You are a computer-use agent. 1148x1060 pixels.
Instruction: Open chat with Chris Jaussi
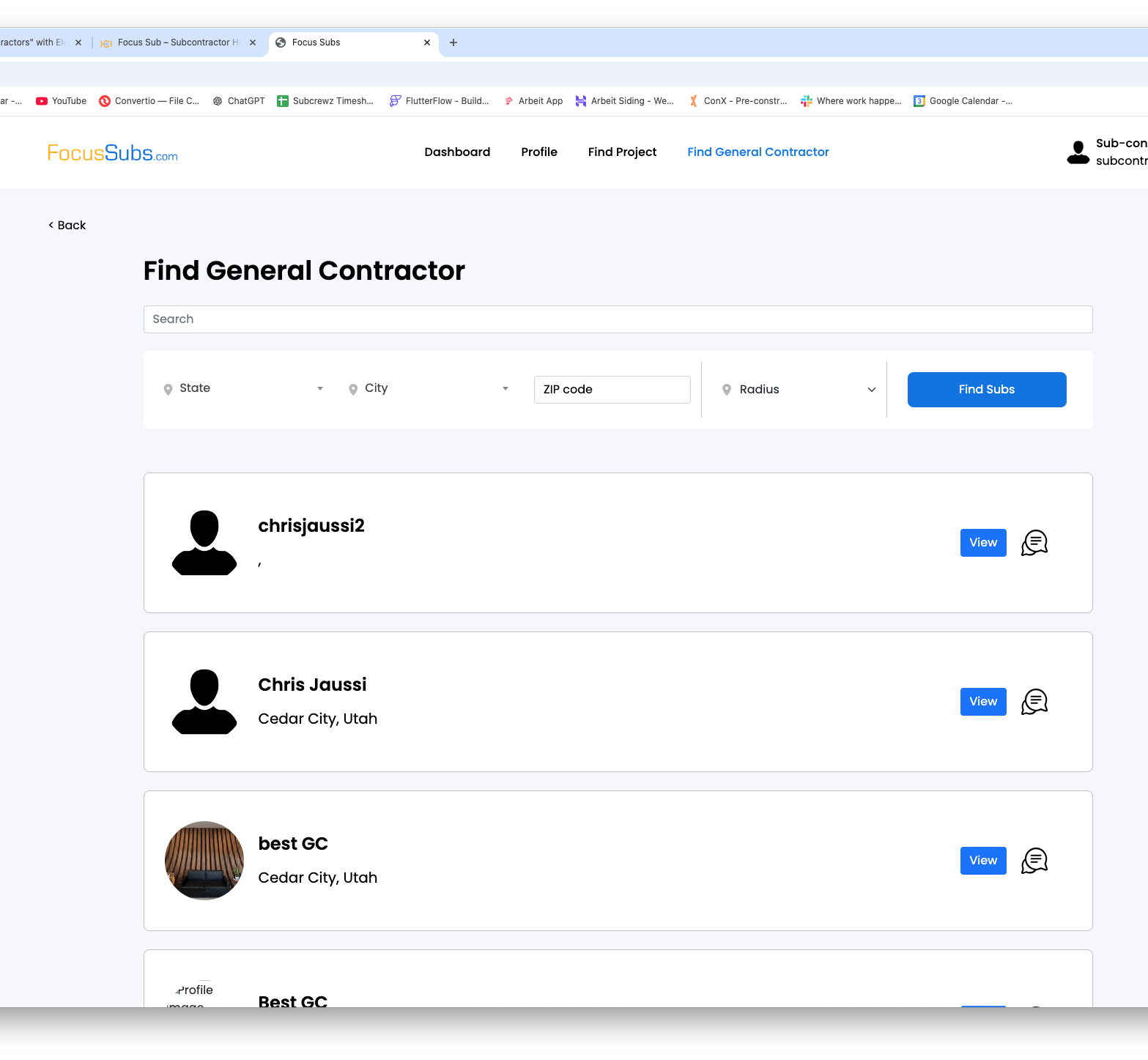point(1034,702)
